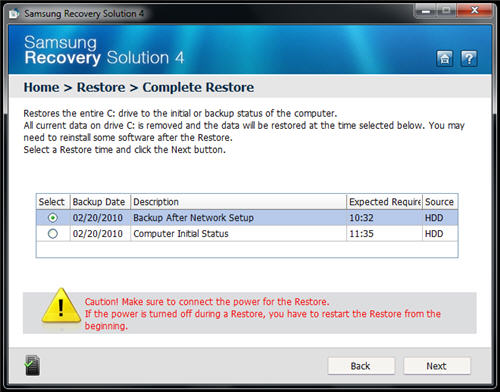Click the Source column header
The image size is (500, 392).
point(440,202)
